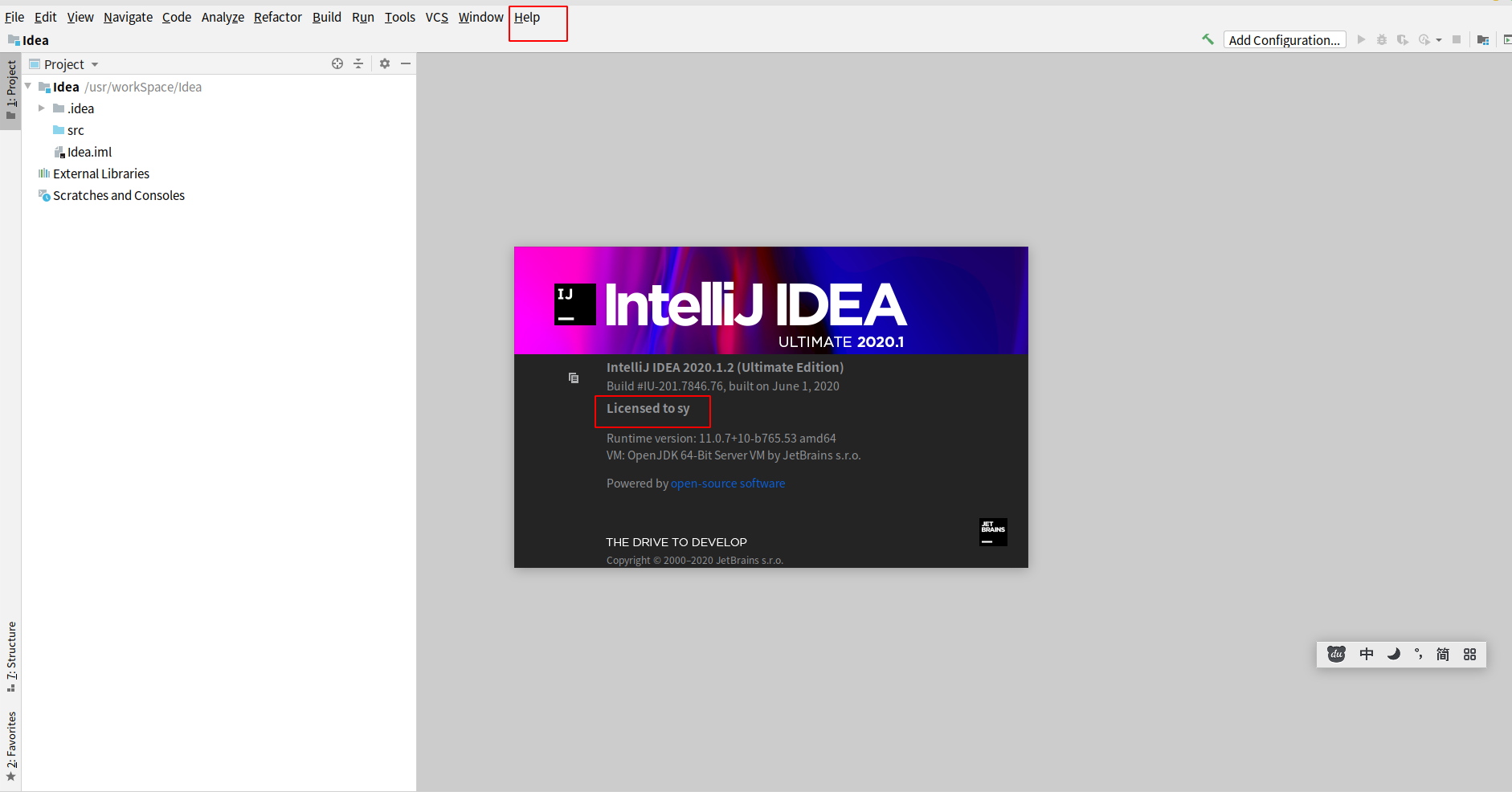Select the Idea.iml file

point(219,152)
